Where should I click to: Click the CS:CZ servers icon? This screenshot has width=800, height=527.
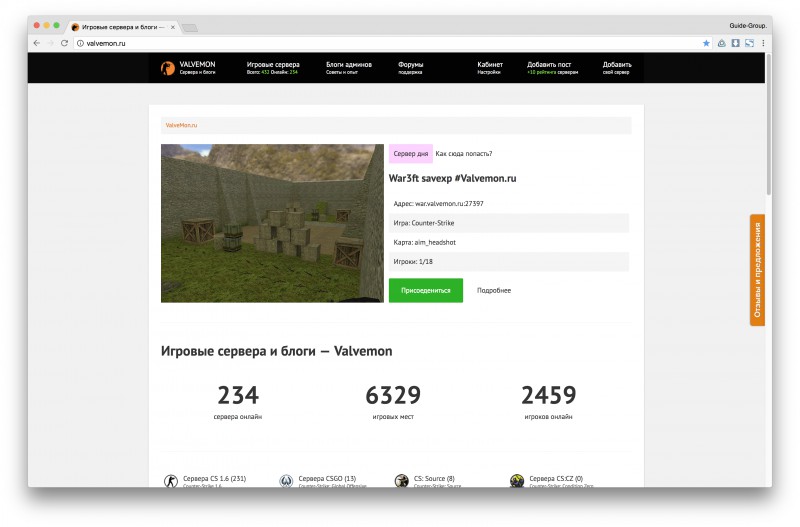pos(517,481)
